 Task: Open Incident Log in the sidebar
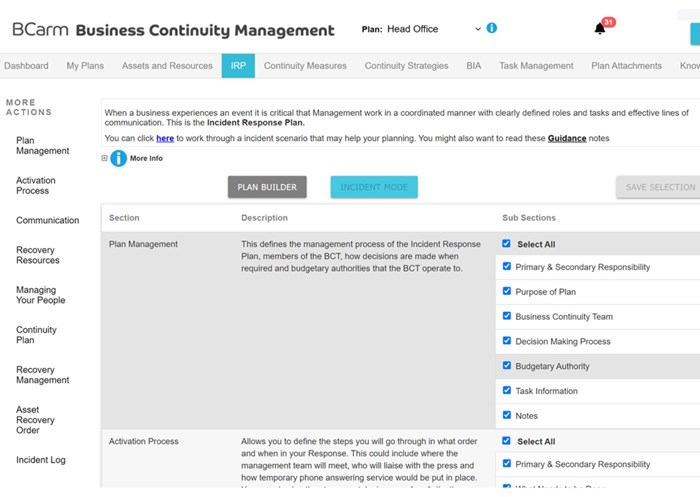41,460
